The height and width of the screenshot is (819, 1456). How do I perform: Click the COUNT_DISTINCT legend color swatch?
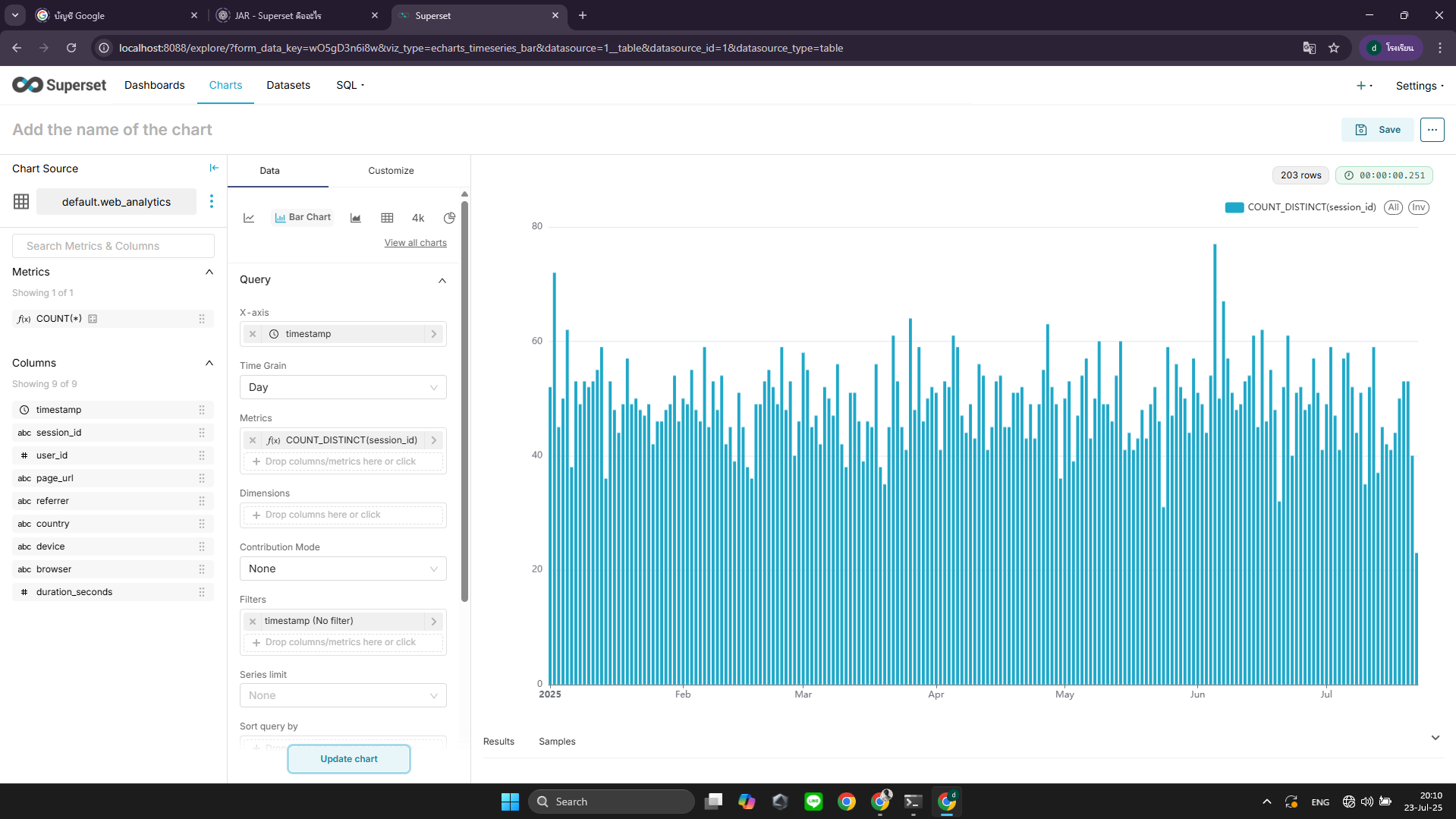pyautogui.click(x=1234, y=206)
